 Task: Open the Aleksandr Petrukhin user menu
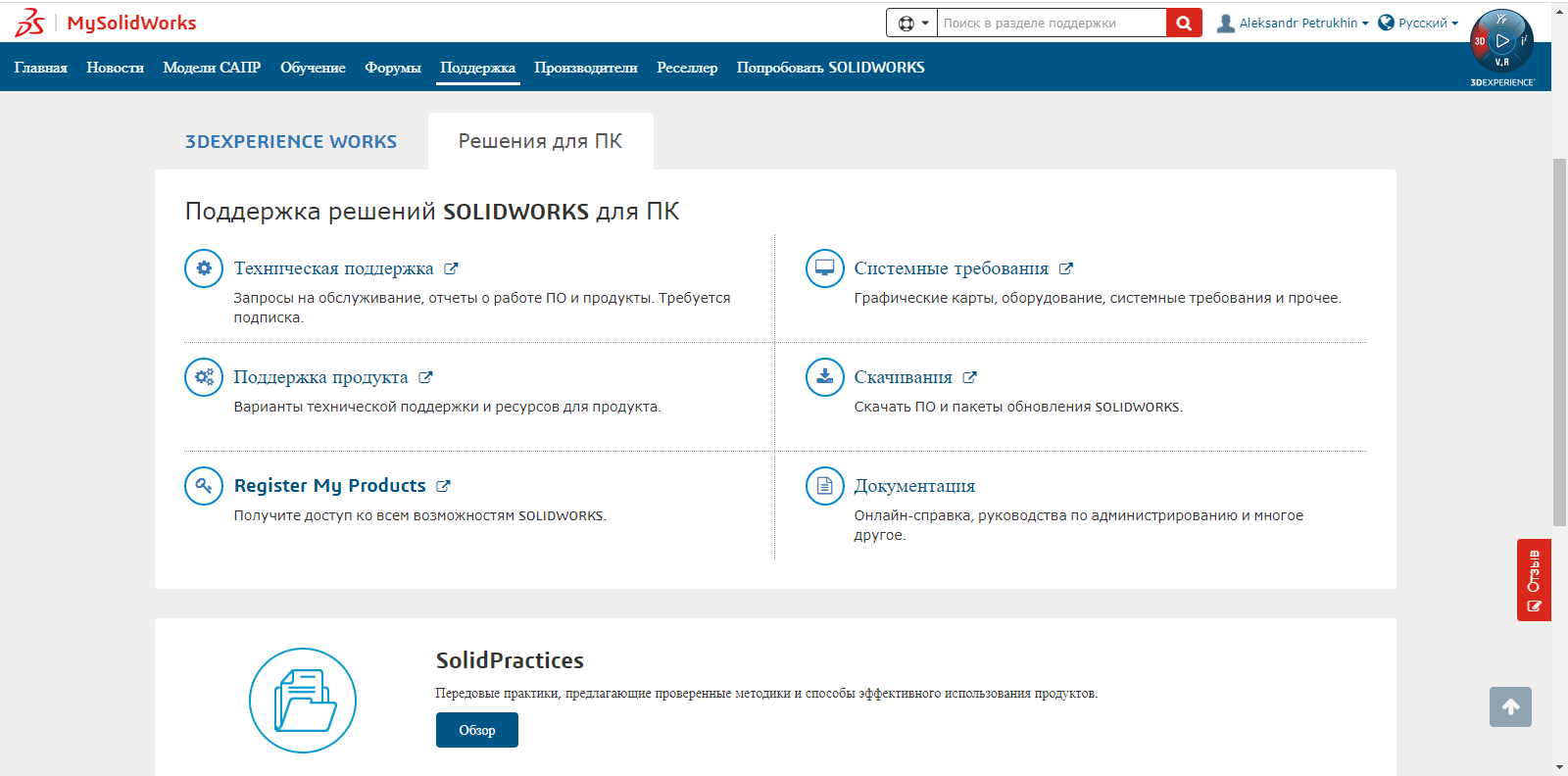(1293, 24)
